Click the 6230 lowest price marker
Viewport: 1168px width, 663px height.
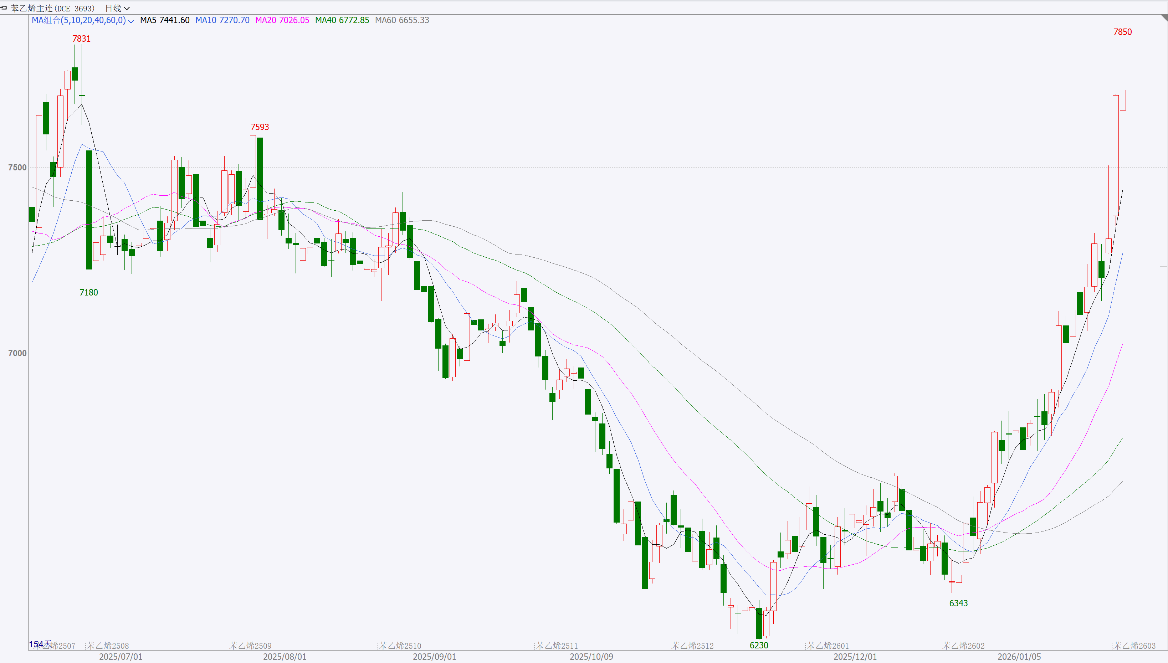click(760, 645)
